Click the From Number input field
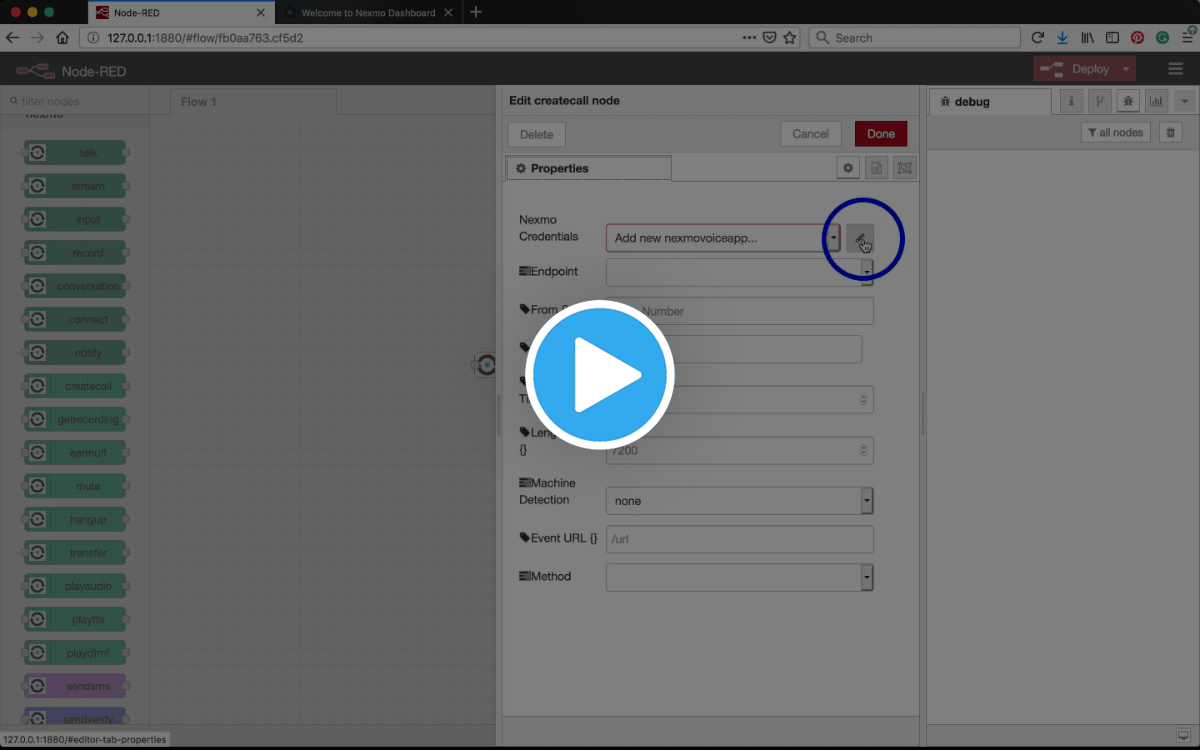This screenshot has width=1200, height=750. tap(740, 311)
